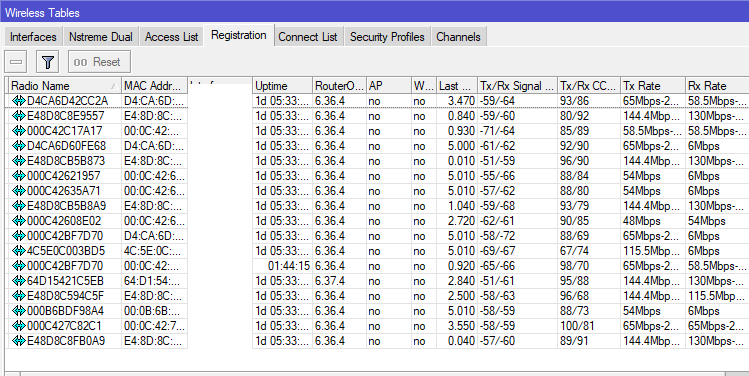Click MAC address cell 4C:5E:0C:...

click(x=152, y=251)
